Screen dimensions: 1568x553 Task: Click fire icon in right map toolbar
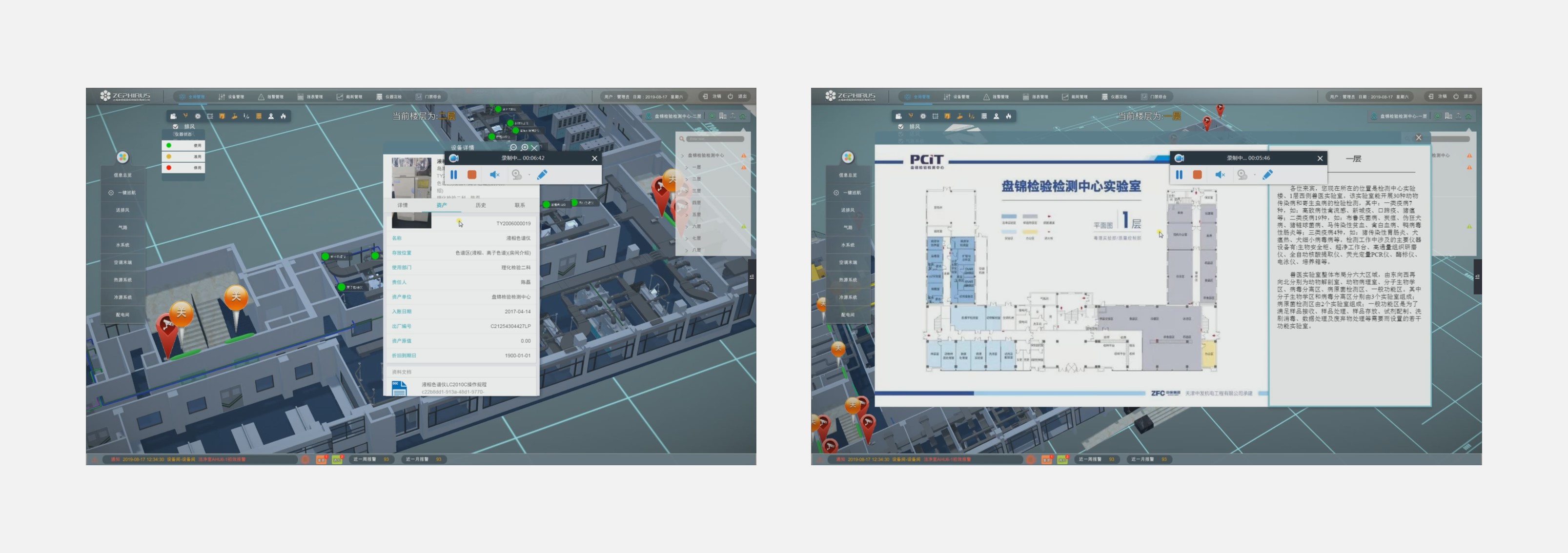pyautogui.click(x=1009, y=116)
